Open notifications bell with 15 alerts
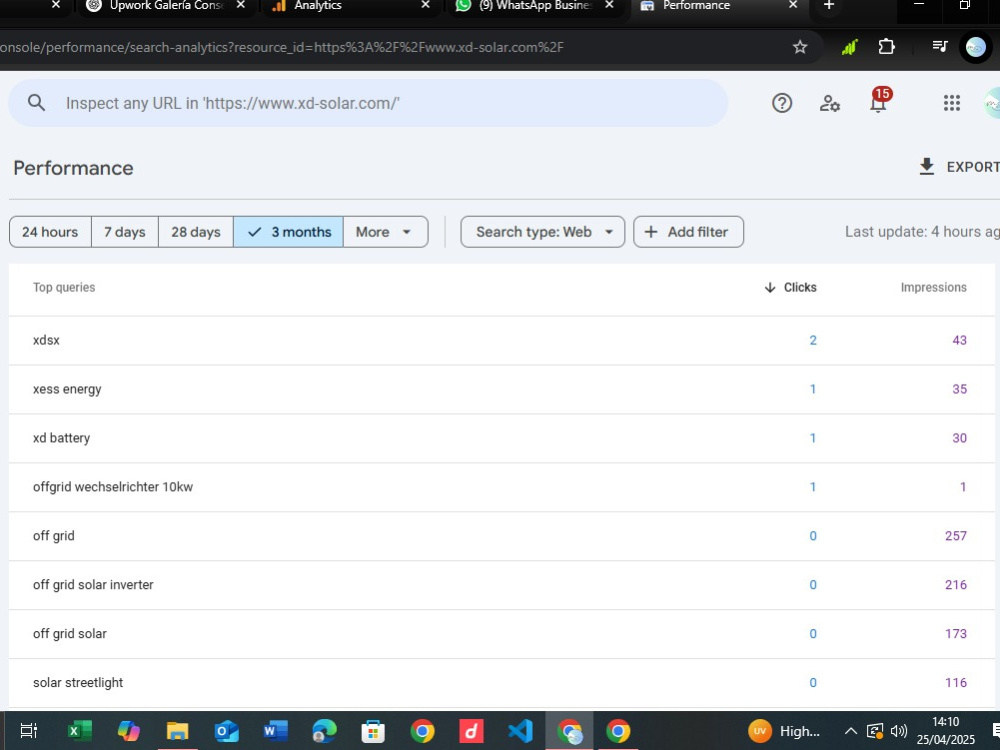This screenshot has height=750, width=1000. tap(879, 101)
